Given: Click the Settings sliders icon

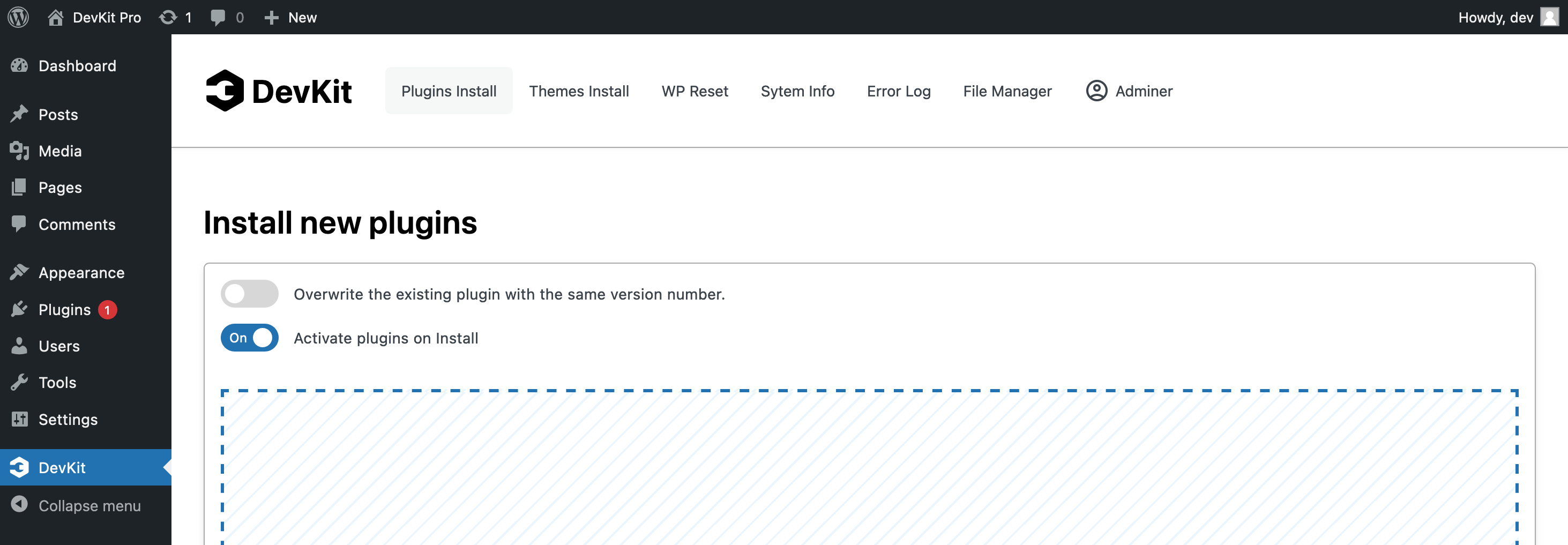Looking at the screenshot, I should coord(19,419).
